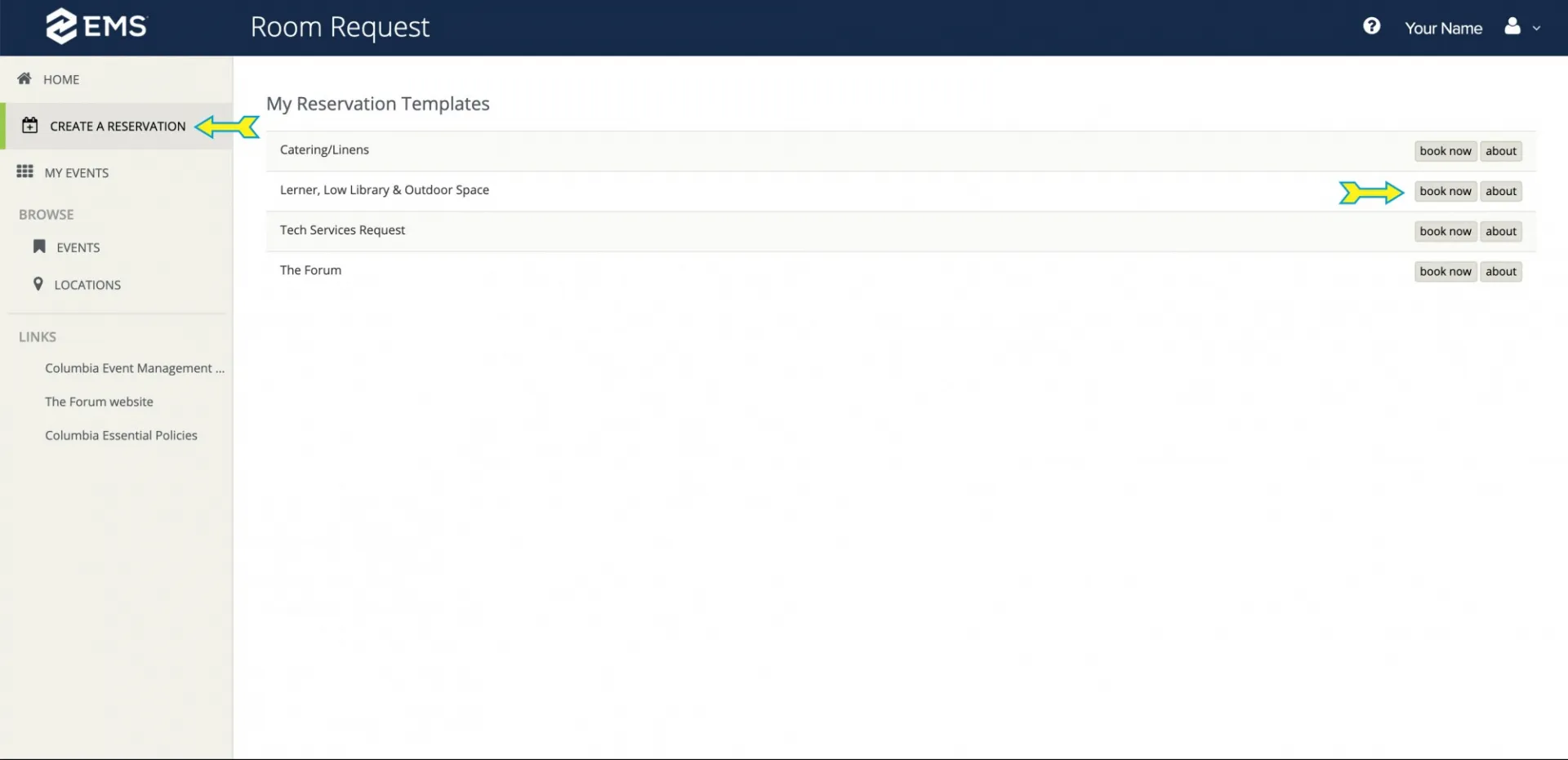
Task: Open the Your Name account menu
Action: (1443, 28)
